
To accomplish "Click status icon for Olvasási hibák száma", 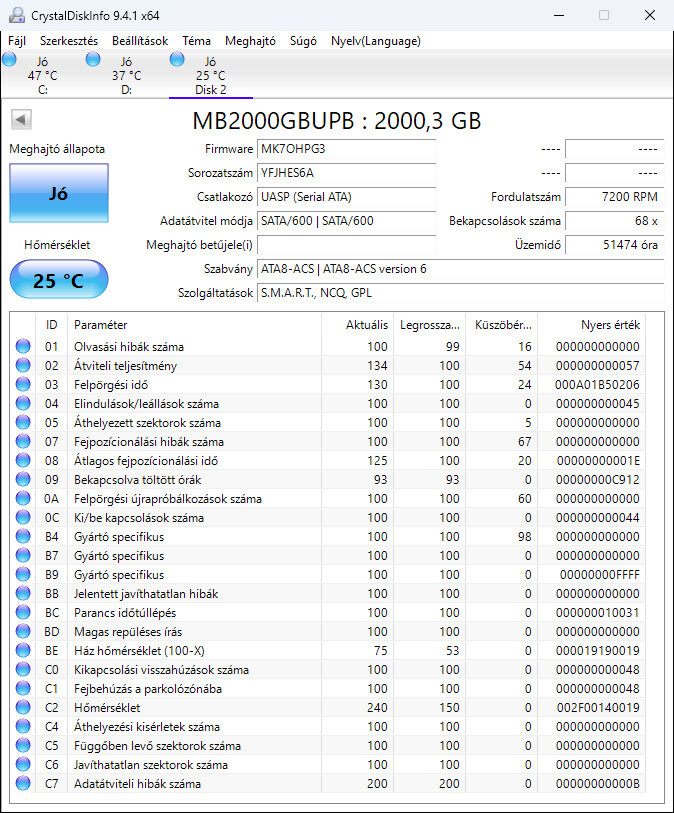I will [23, 346].
